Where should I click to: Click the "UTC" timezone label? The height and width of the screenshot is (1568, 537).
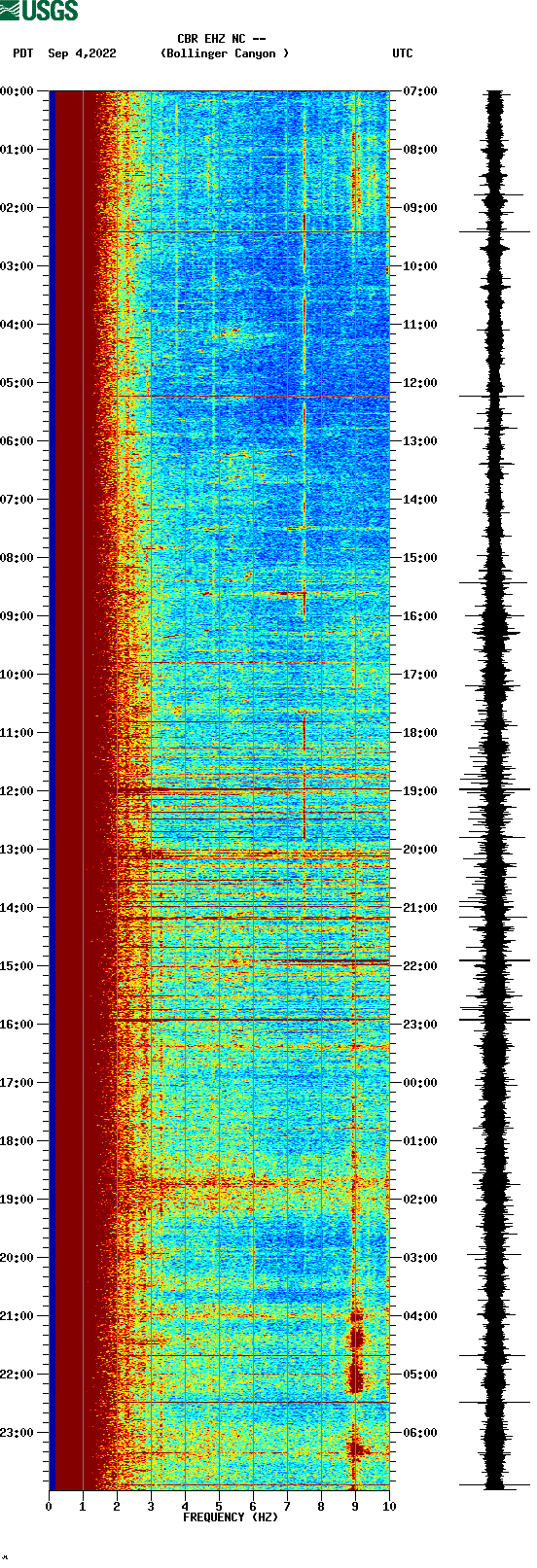click(x=403, y=53)
